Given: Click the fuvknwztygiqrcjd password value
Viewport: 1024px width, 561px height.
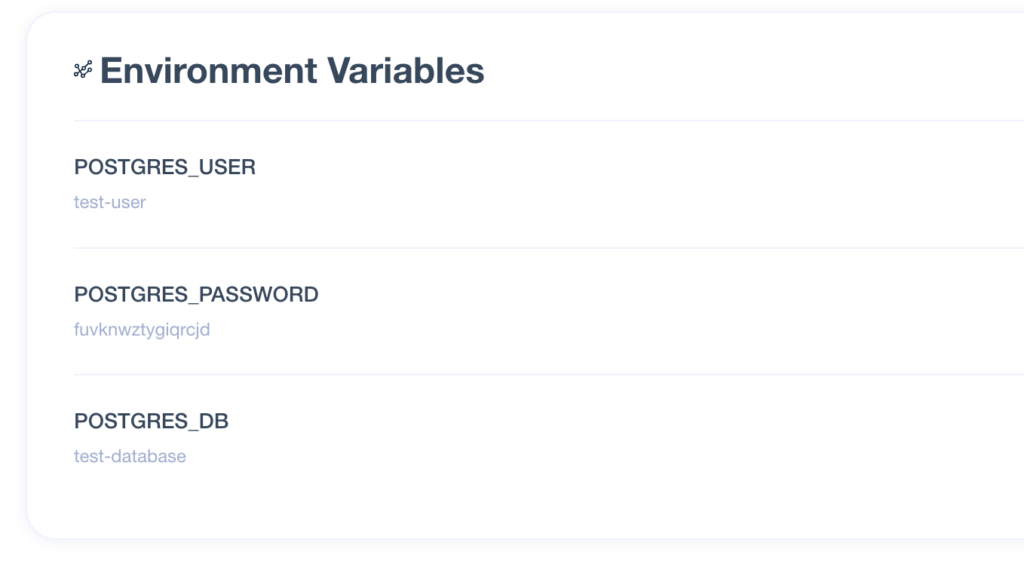Looking at the screenshot, I should [x=142, y=330].
